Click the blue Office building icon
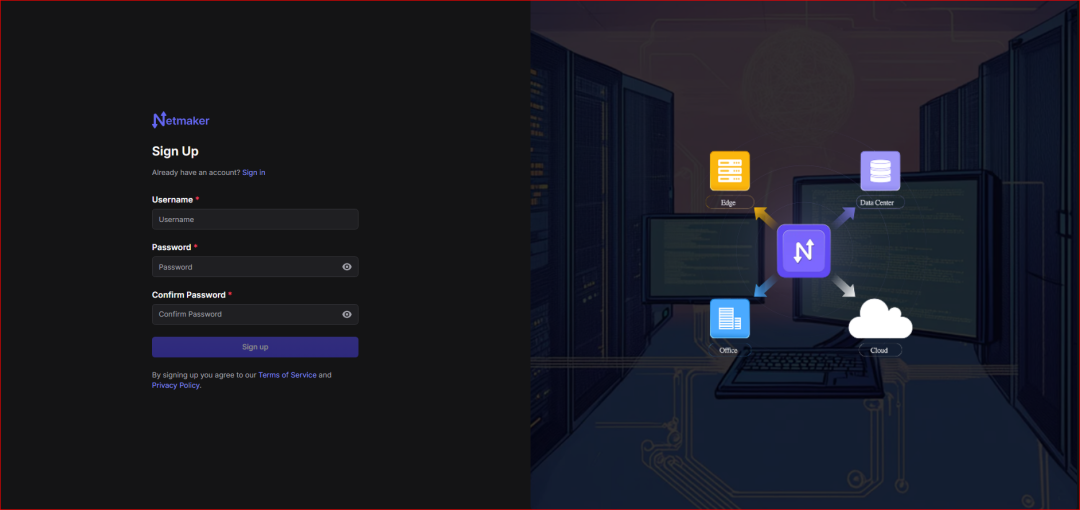Screen dimensions: 1080x510 [729, 318]
